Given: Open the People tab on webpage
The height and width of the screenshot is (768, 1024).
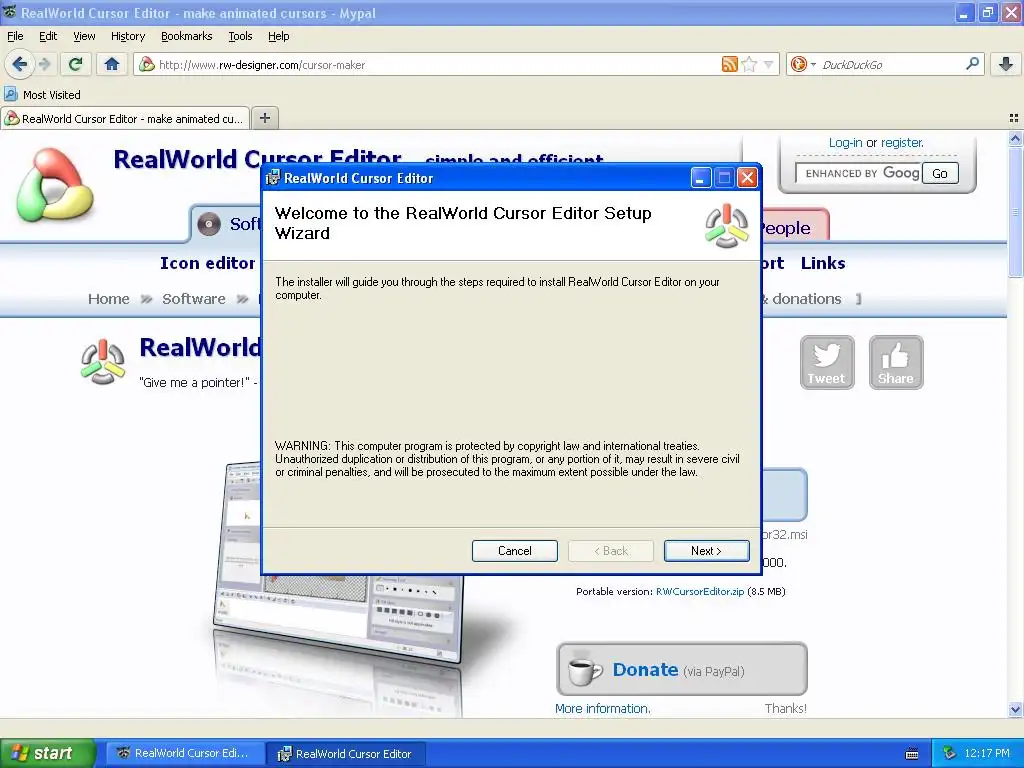Looking at the screenshot, I should pyautogui.click(x=795, y=226).
